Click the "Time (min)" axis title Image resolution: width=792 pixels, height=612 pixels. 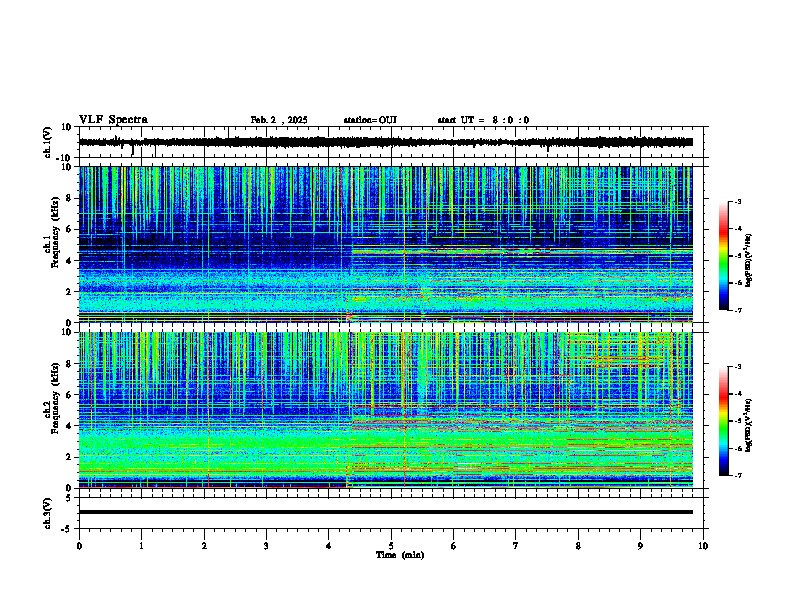[x=400, y=555]
